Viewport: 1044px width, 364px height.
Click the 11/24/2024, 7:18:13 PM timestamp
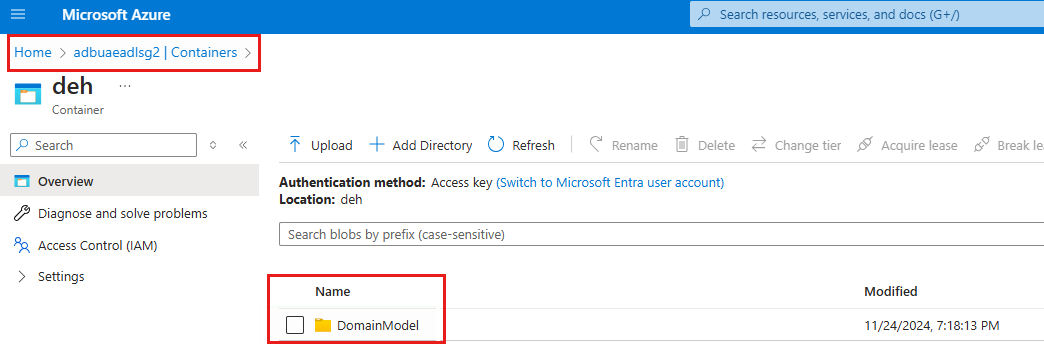click(x=931, y=325)
